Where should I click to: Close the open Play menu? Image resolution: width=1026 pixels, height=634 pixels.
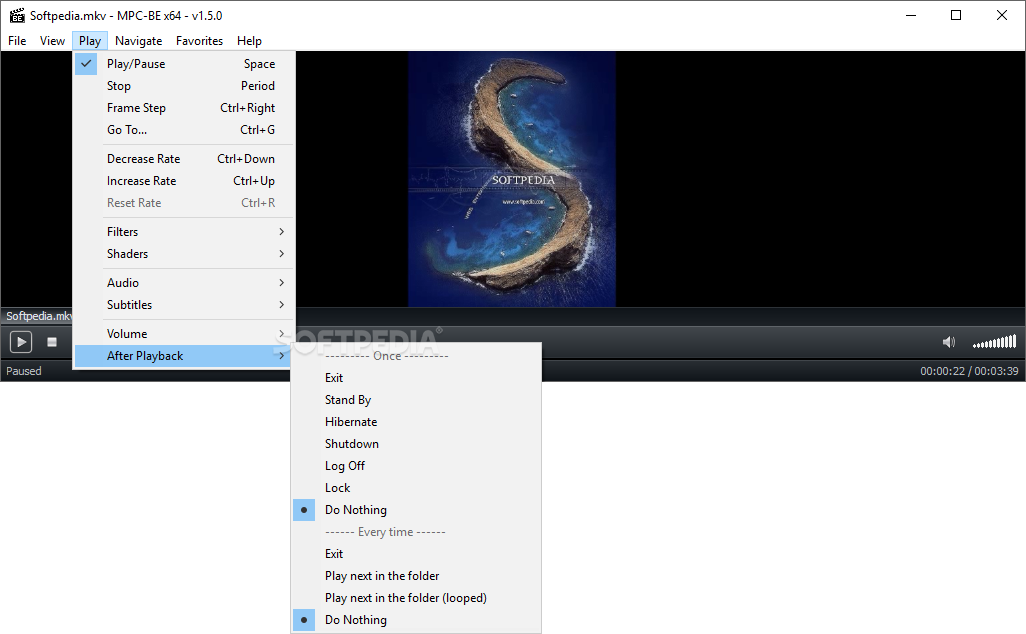click(90, 41)
